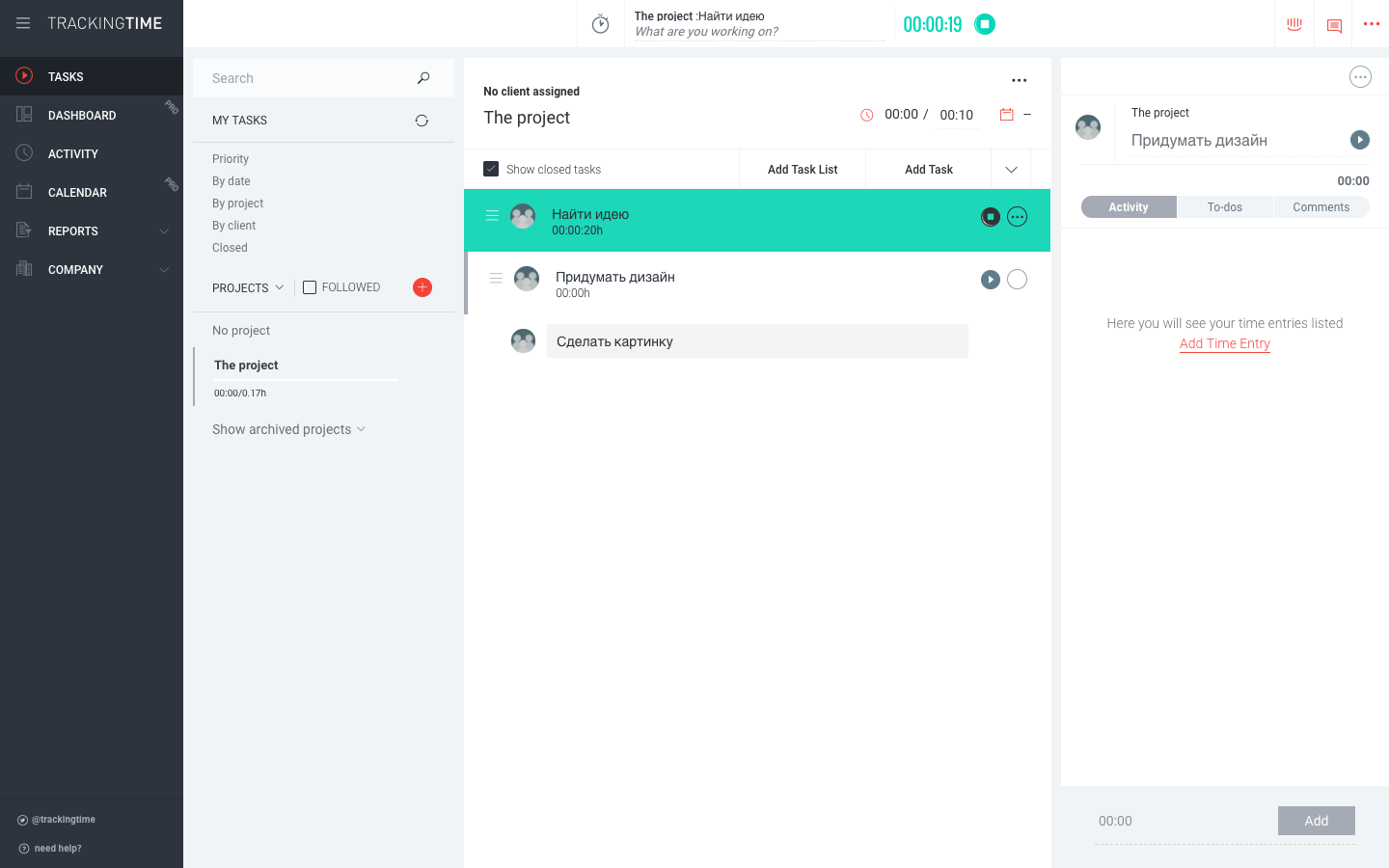Click the red clock icon beside project time
Screen dimensions: 1389x868
pos(866,115)
